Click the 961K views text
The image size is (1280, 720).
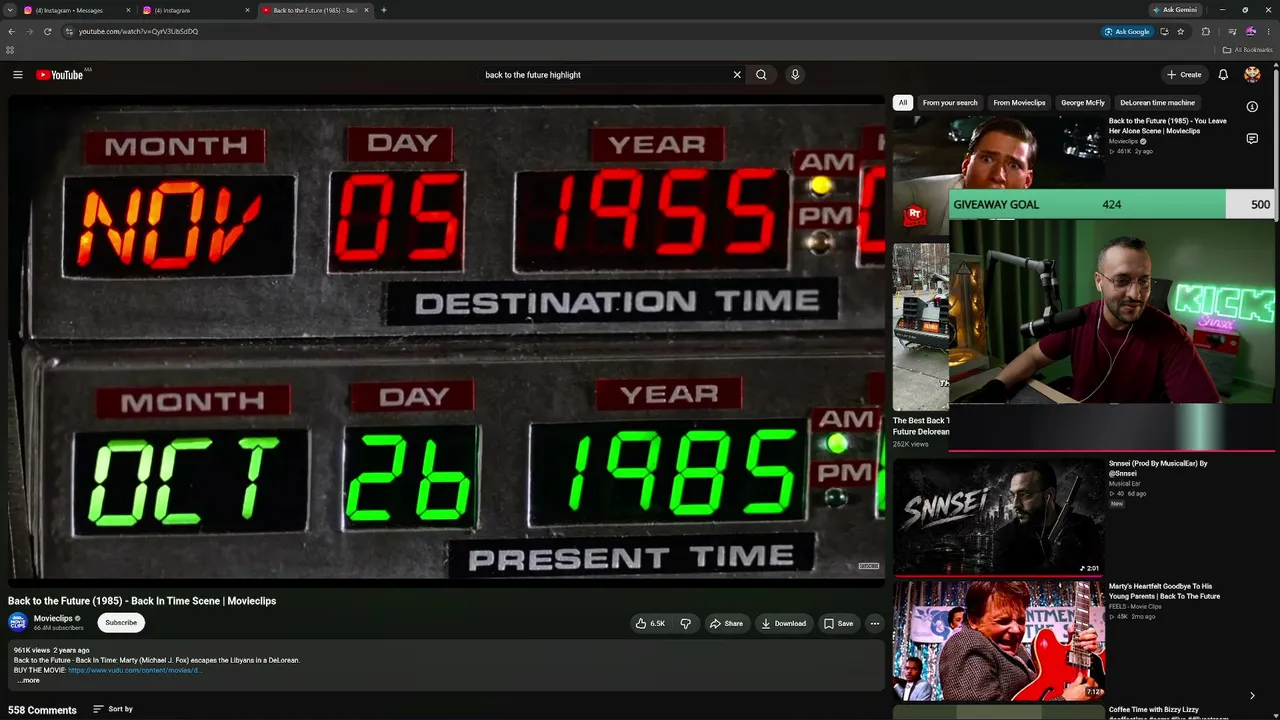pos(32,650)
